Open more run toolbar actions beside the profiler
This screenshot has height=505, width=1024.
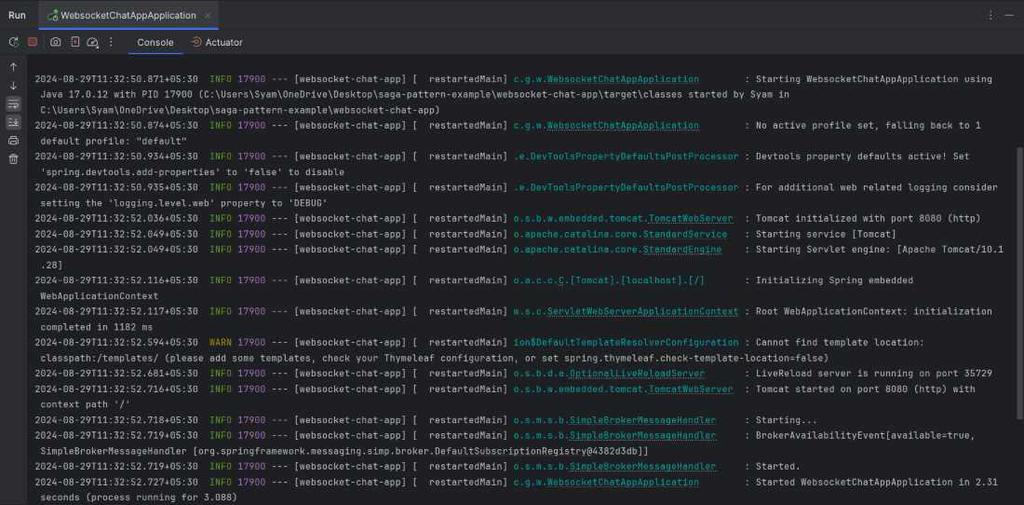[x=111, y=42]
